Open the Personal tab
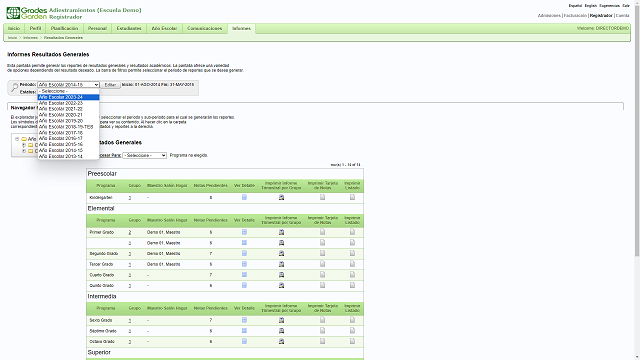The image size is (640, 360). point(97,29)
